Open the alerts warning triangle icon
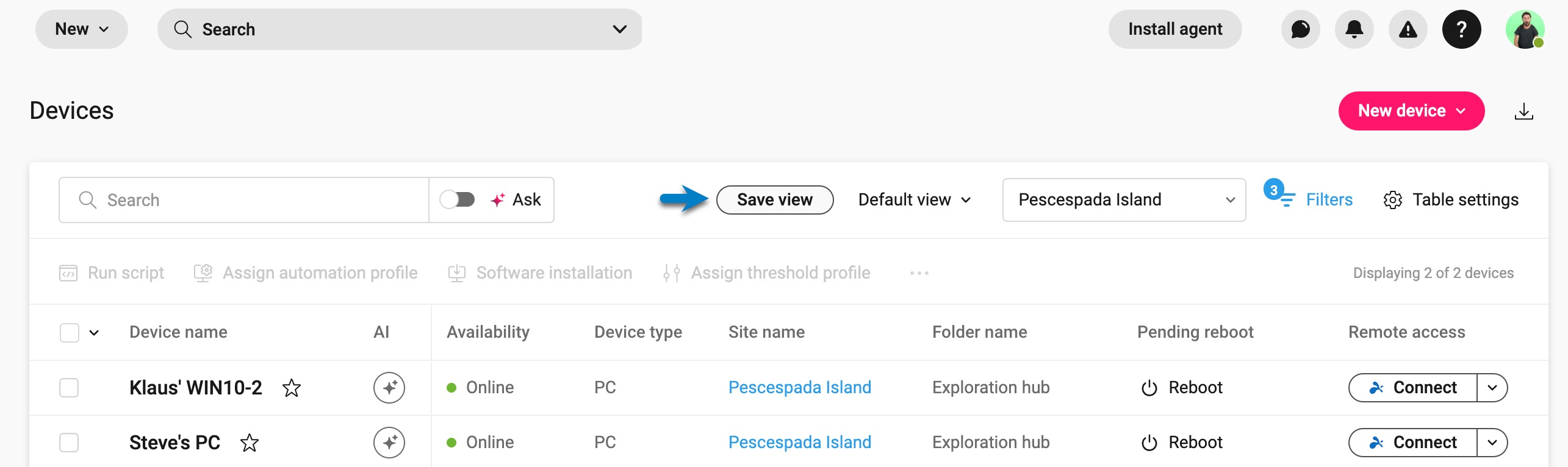The image size is (1568, 467). [x=1408, y=29]
